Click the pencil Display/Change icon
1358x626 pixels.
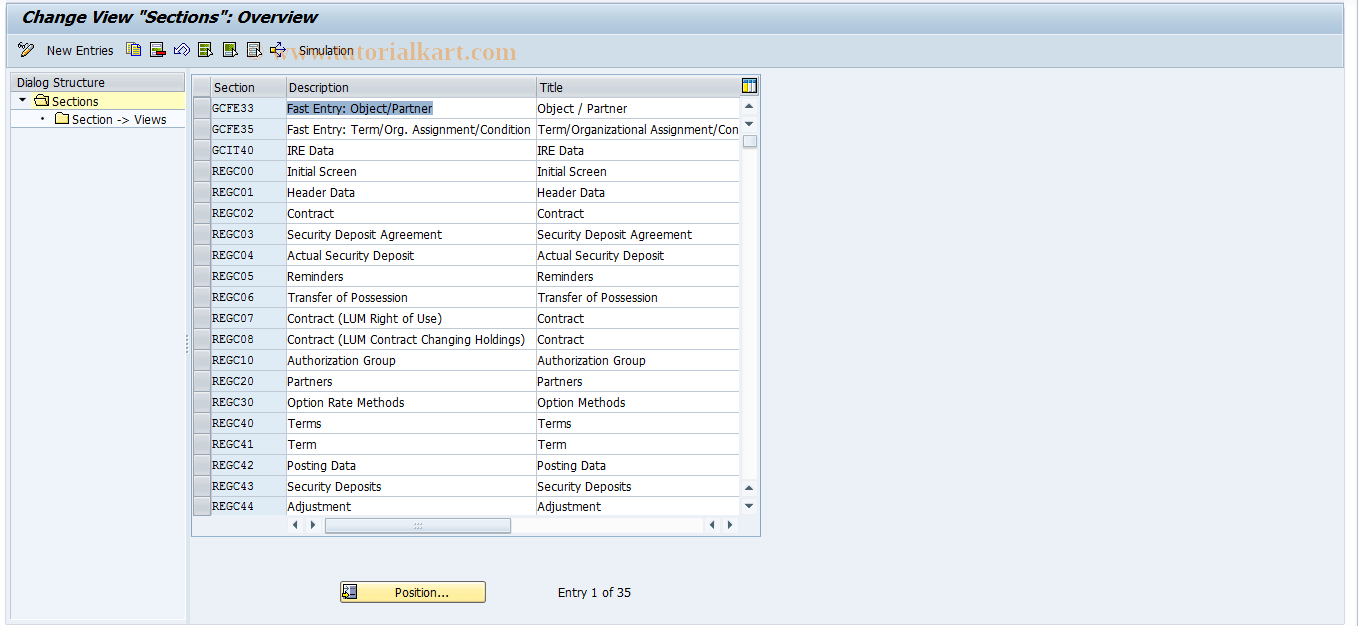coord(26,49)
